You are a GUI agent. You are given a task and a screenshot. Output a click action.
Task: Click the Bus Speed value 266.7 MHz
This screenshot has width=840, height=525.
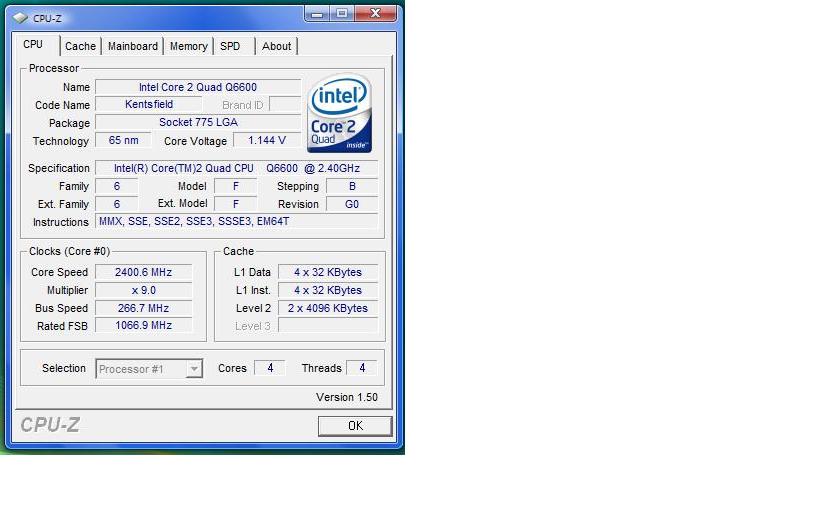(144, 308)
